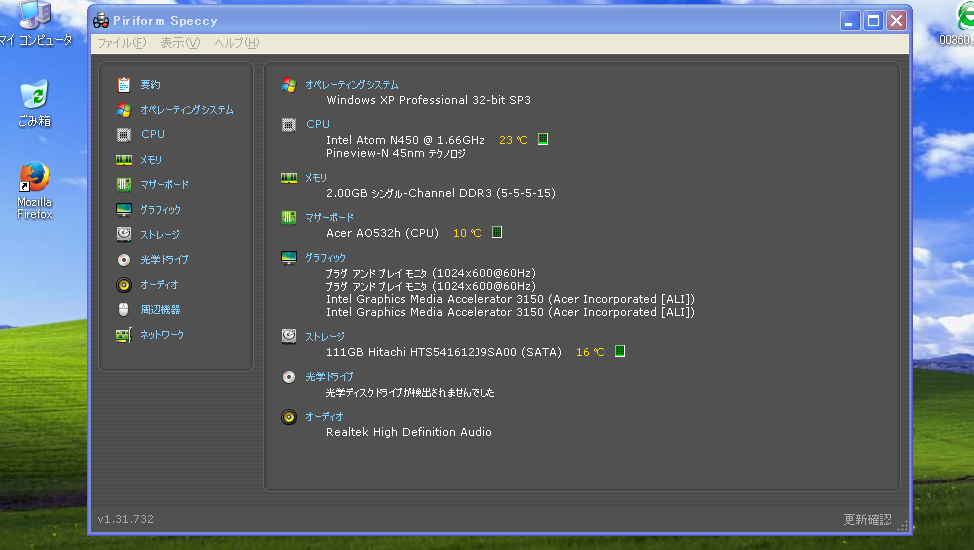Open the オペレーティングシステム heading link in summary

tap(352, 85)
